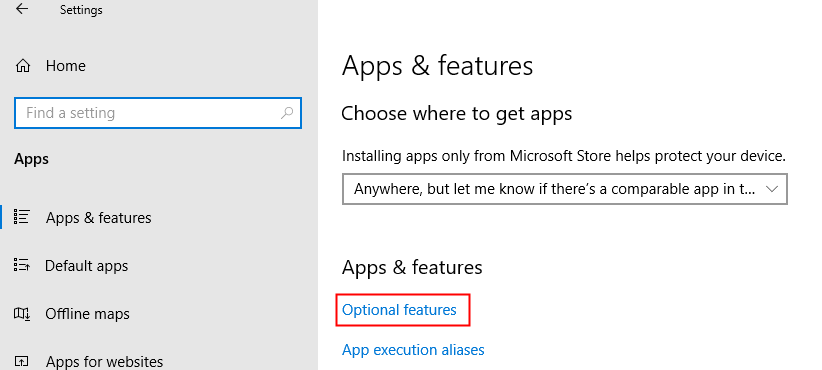Click the Apps & features list icon
The width and height of the screenshot is (822, 370).
click(21, 217)
